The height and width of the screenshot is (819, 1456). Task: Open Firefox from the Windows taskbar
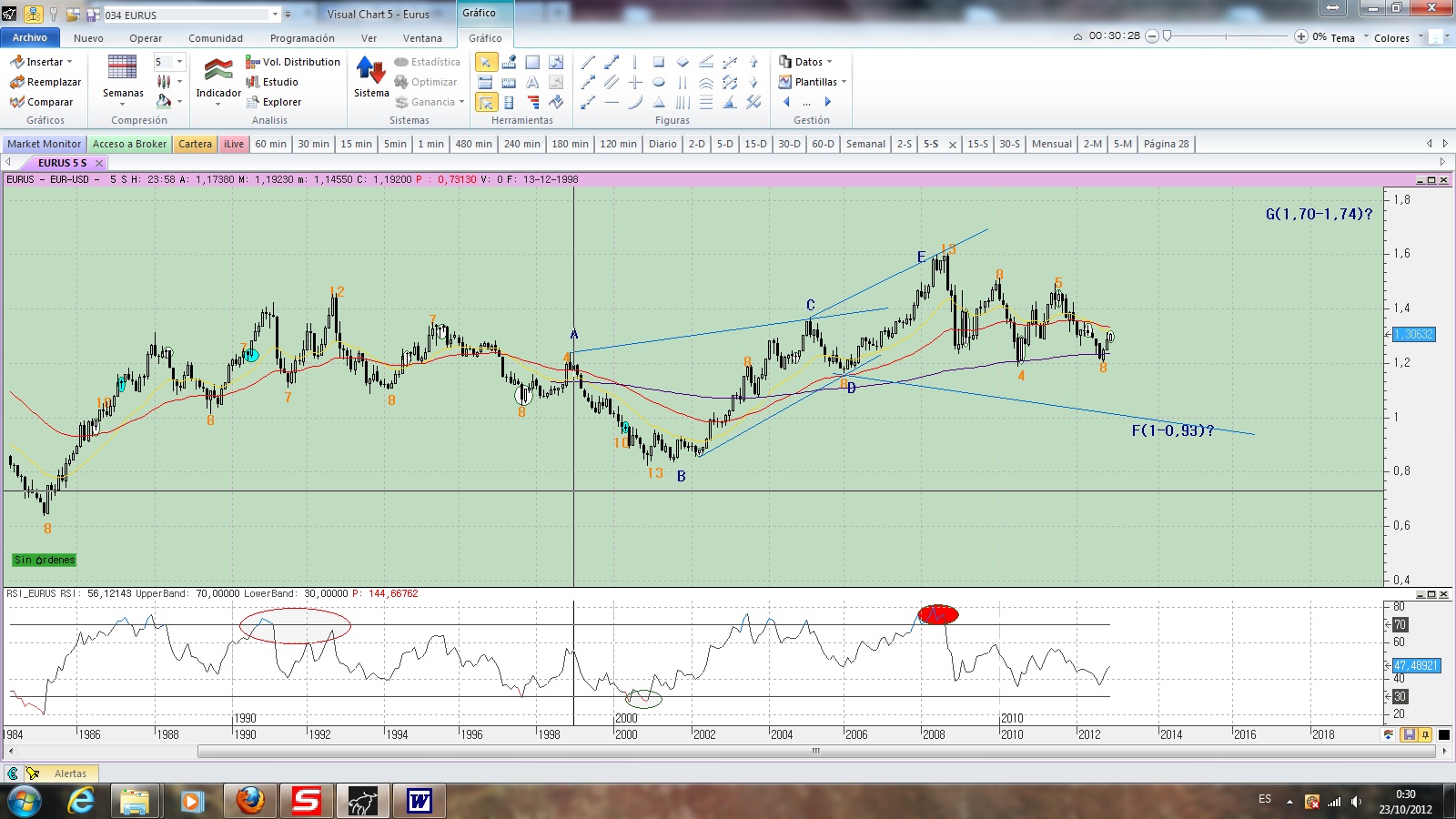[249, 801]
